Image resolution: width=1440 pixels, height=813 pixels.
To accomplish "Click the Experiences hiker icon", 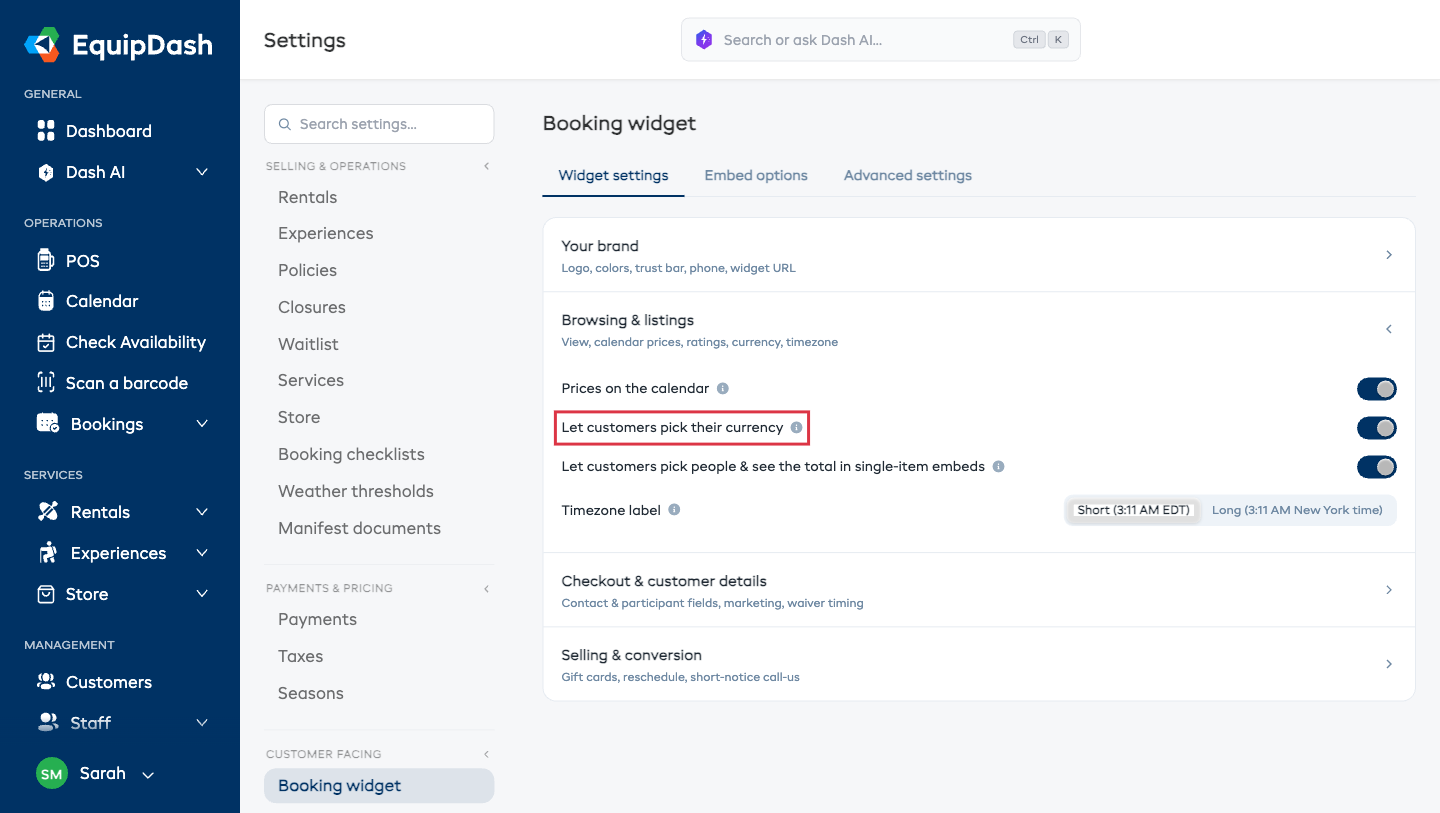I will point(48,553).
